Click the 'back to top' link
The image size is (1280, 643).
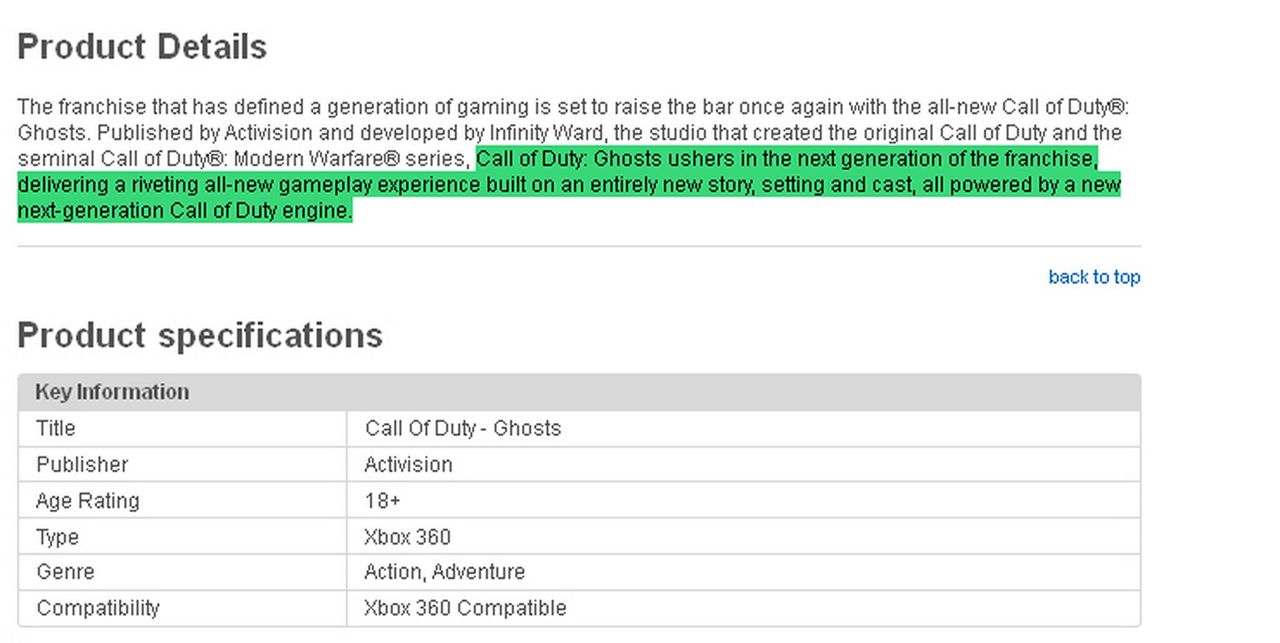(x=1094, y=277)
